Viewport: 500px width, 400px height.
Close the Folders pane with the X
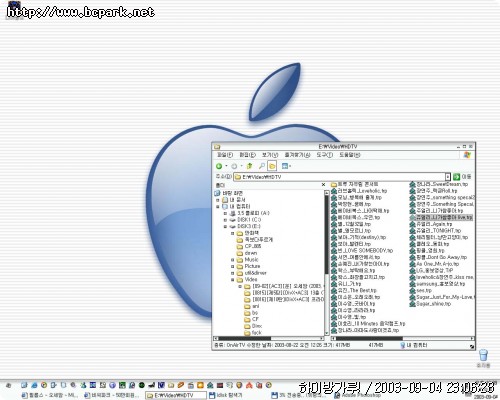pyautogui.click(x=323, y=185)
